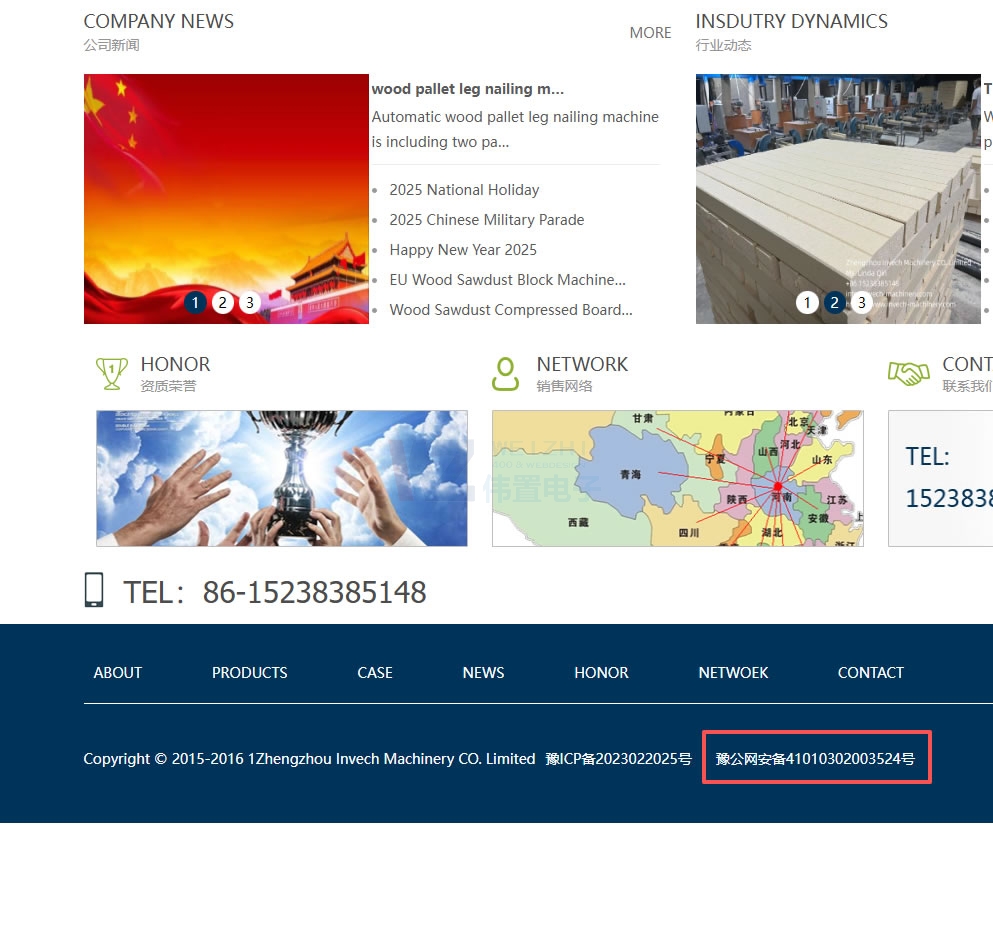Select slide 1 in Industry Dynamics carousel
This screenshot has height=946, width=993.
[x=807, y=303]
